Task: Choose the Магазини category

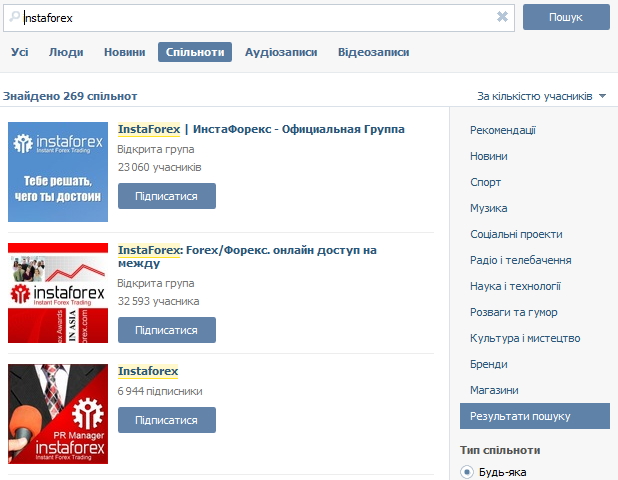Action: [x=494, y=390]
